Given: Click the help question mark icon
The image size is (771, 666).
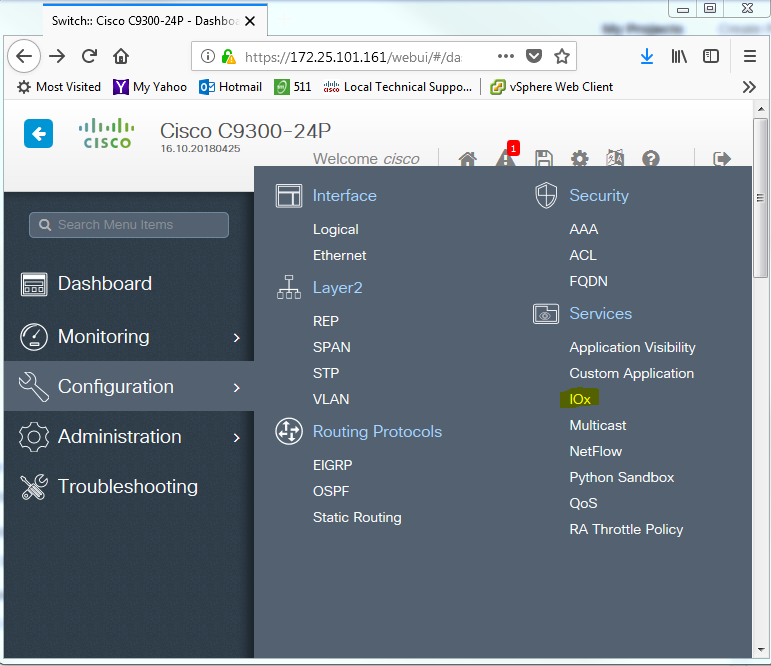Looking at the screenshot, I should point(651,159).
